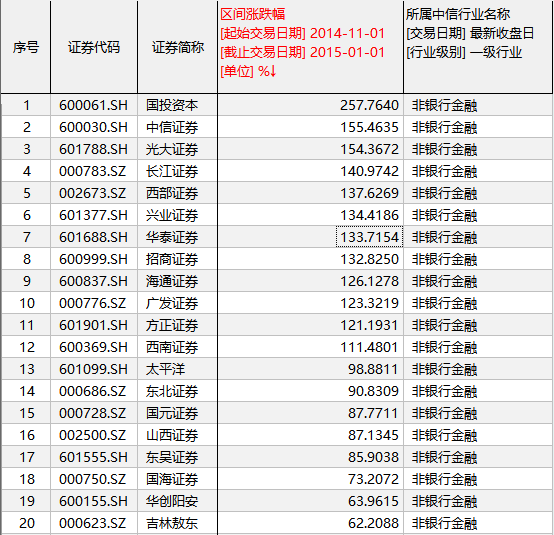554x535 pixels.
Task: Open 中信证券 in the name column
Action: (172, 127)
